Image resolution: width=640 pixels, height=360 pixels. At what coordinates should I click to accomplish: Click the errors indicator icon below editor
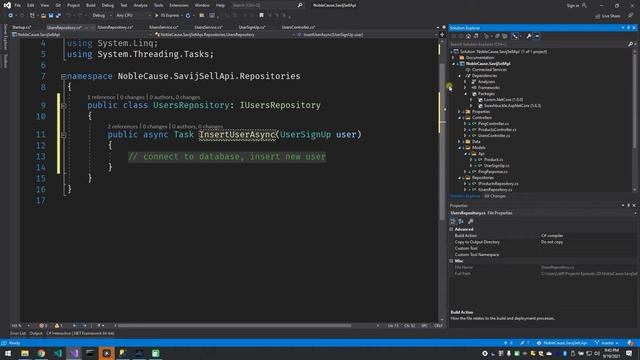pos(43,326)
